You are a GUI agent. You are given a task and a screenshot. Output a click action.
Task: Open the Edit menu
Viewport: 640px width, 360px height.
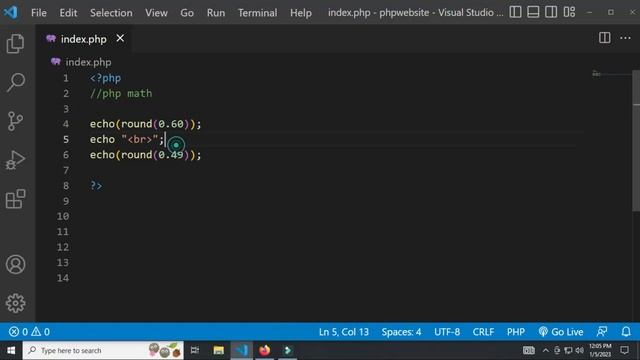pos(68,13)
